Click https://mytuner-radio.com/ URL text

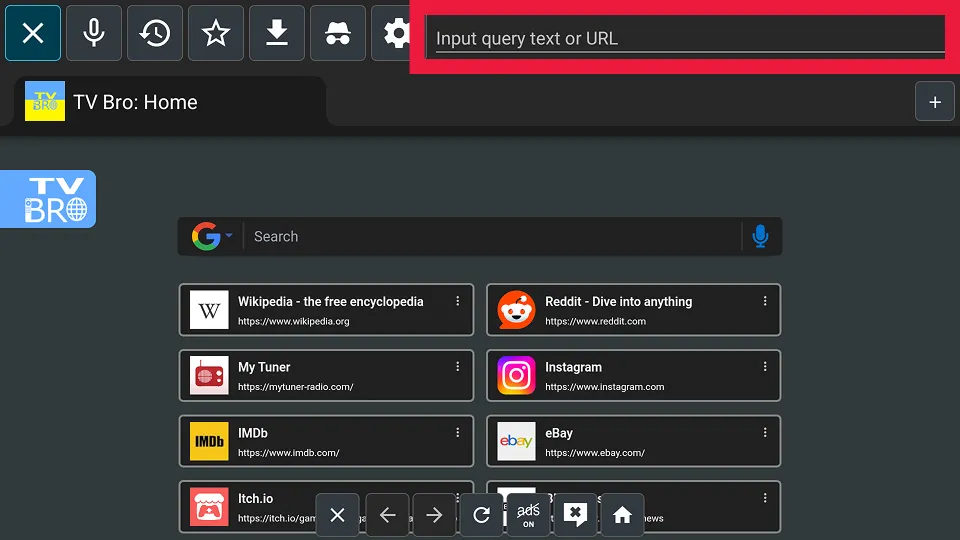click(x=296, y=387)
